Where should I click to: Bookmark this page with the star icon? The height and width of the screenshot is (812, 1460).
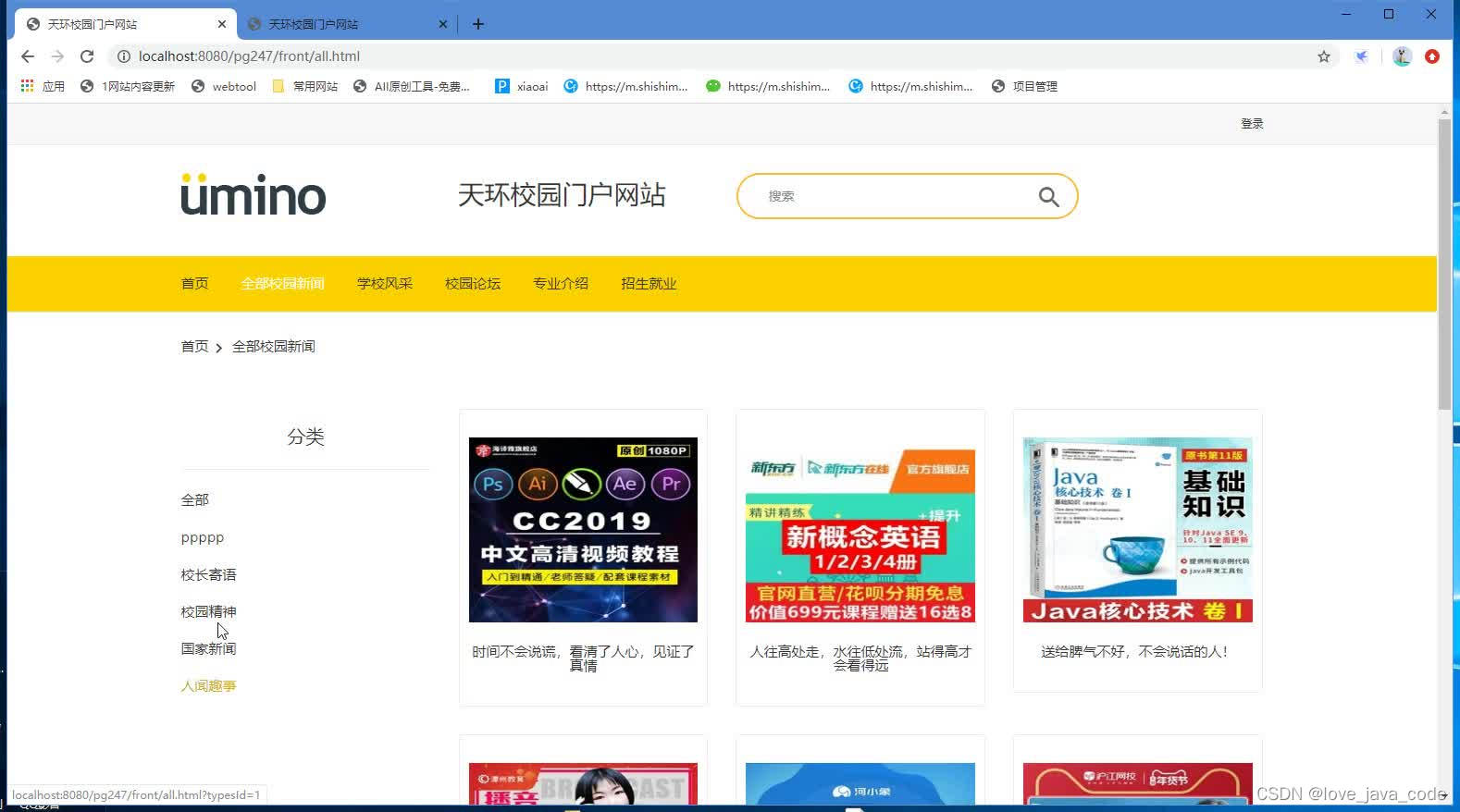pyautogui.click(x=1324, y=56)
